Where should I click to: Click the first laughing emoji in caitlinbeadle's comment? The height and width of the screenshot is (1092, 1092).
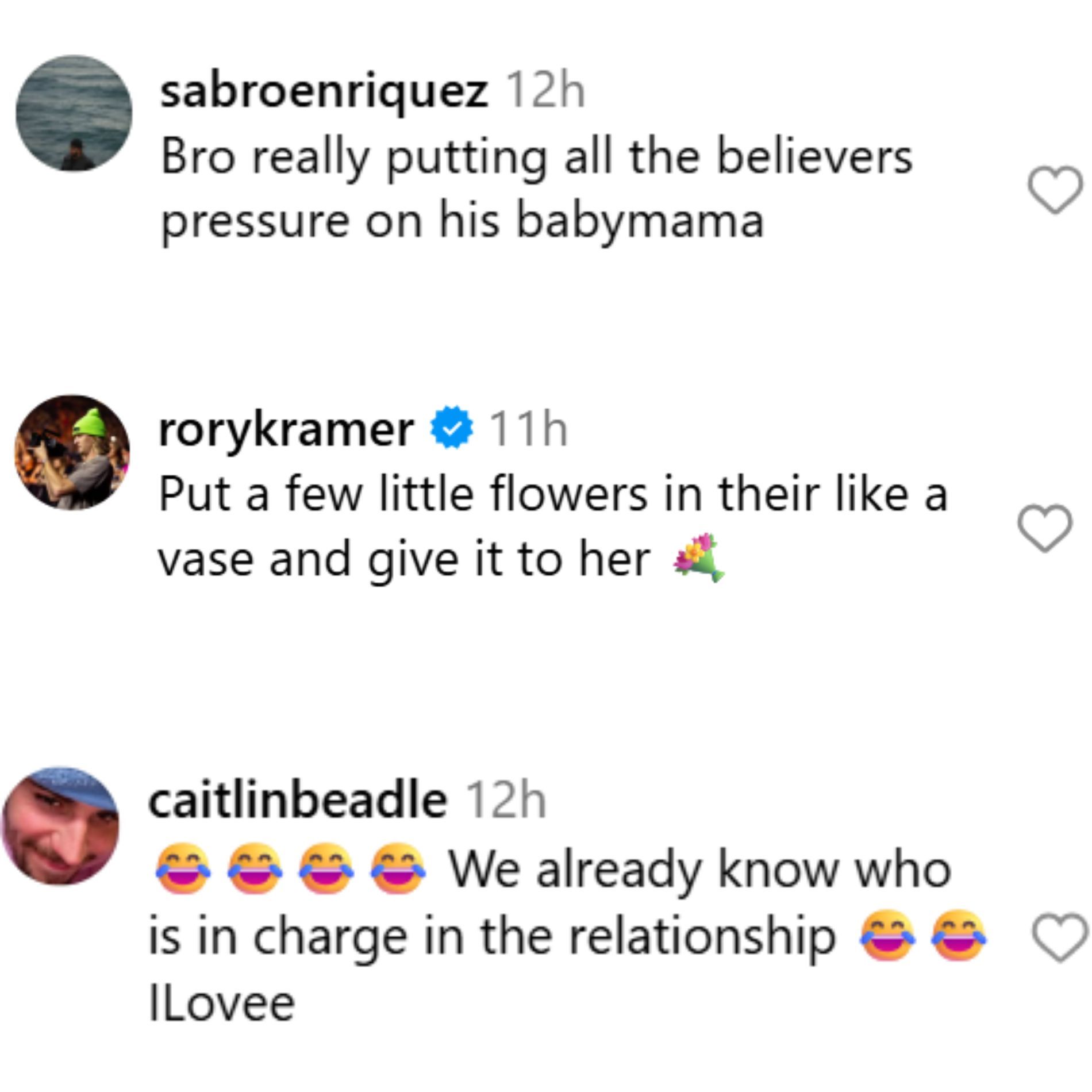[x=183, y=869]
